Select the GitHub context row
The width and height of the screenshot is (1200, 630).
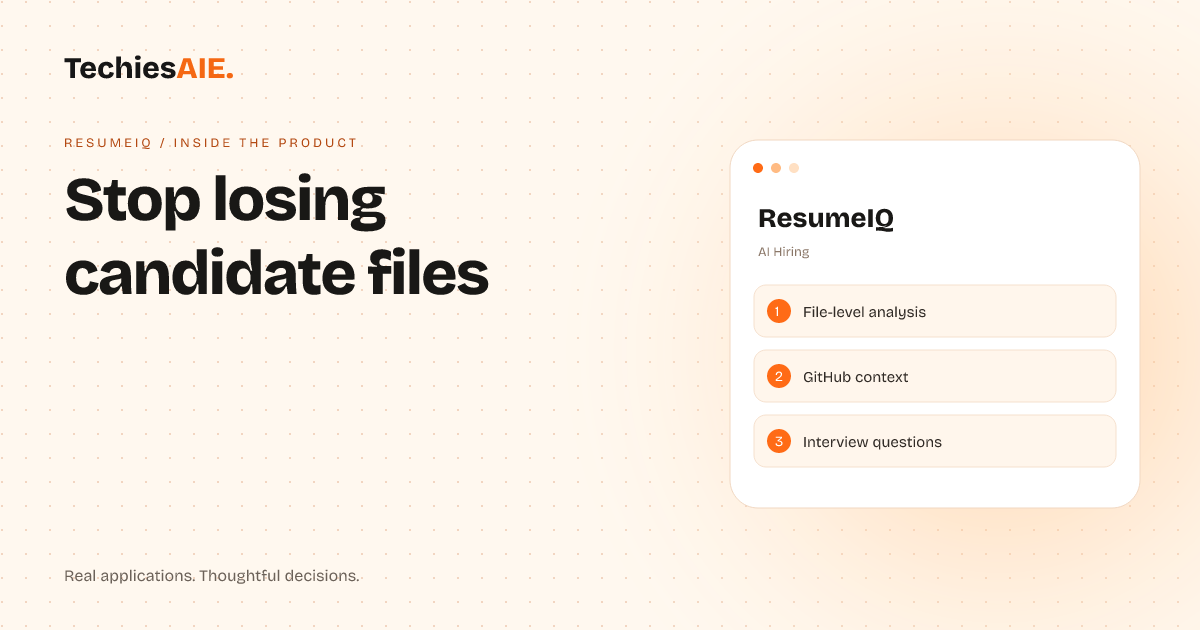934,376
